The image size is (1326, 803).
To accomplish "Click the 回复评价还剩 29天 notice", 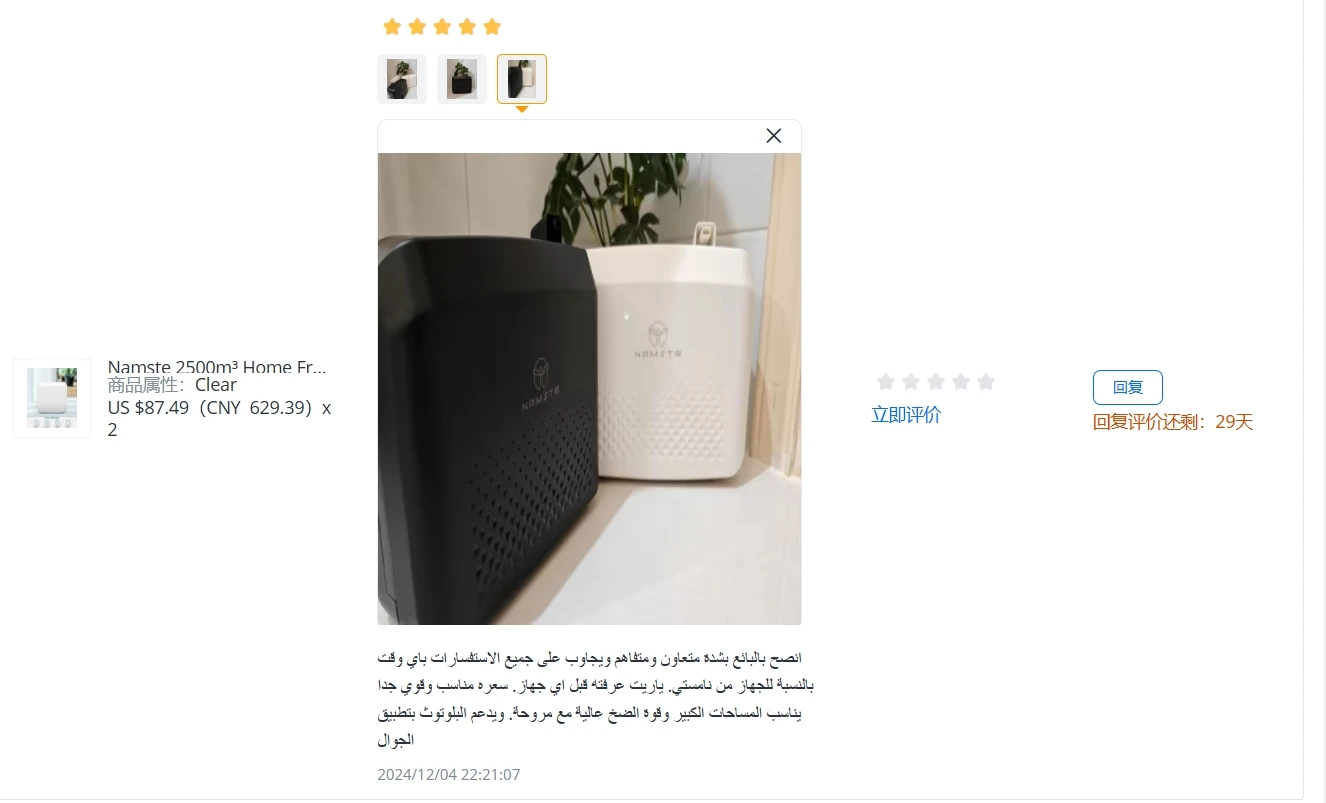I will (x=1173, y=422).
